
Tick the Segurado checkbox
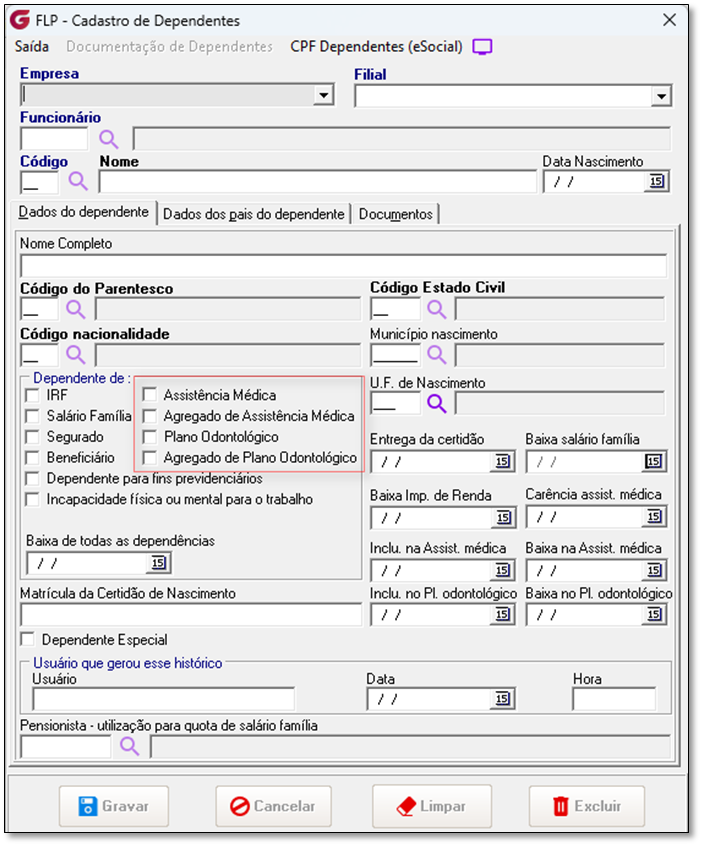[32, 437]
